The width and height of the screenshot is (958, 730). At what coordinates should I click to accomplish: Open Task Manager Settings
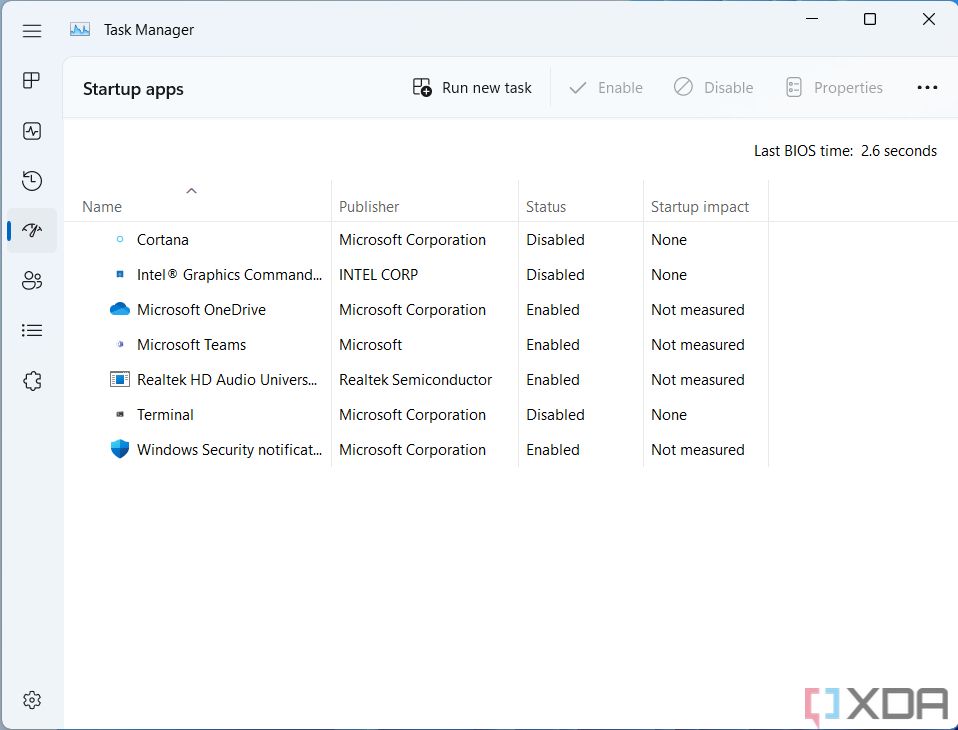31,700
